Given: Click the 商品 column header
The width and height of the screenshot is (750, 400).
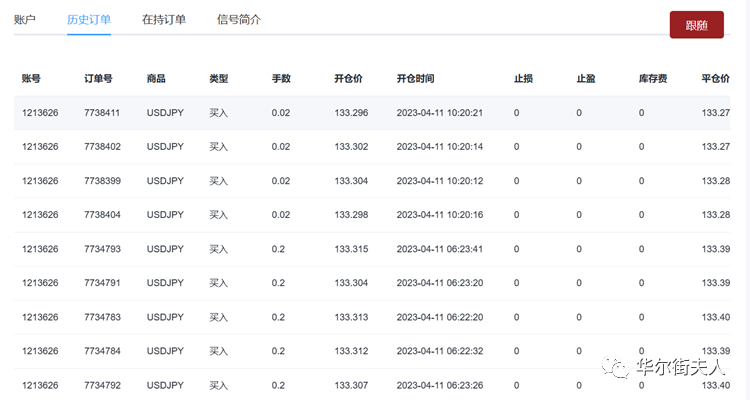Looking at the screenshot, I should [x=156, y=78].
